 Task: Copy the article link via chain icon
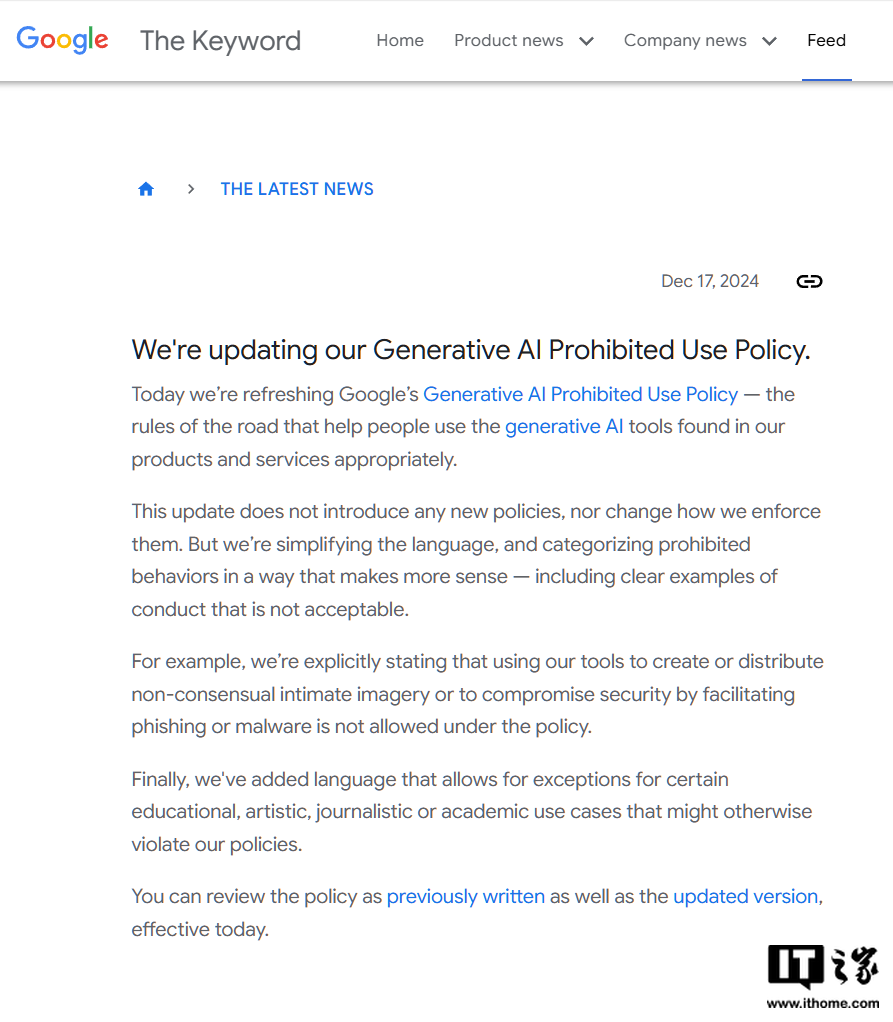[x=809, y=281]
